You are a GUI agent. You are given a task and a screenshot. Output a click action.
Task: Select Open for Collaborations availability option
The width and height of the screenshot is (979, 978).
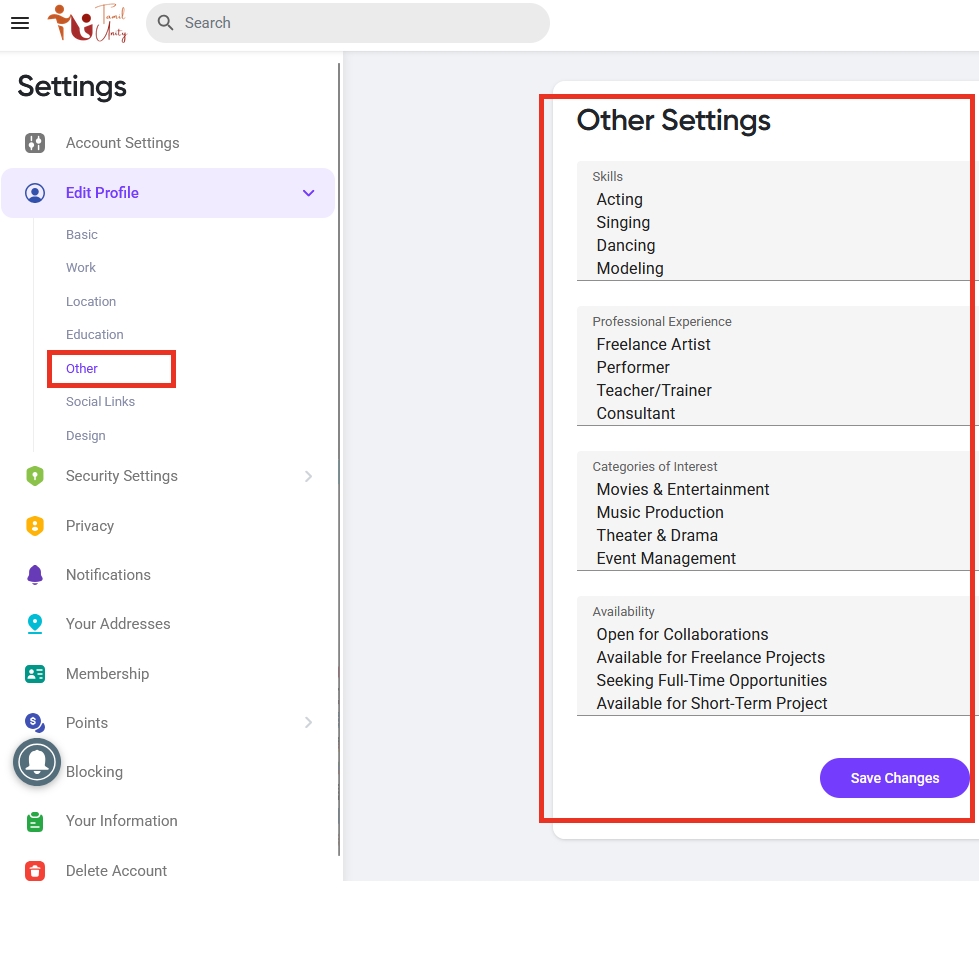682,635
